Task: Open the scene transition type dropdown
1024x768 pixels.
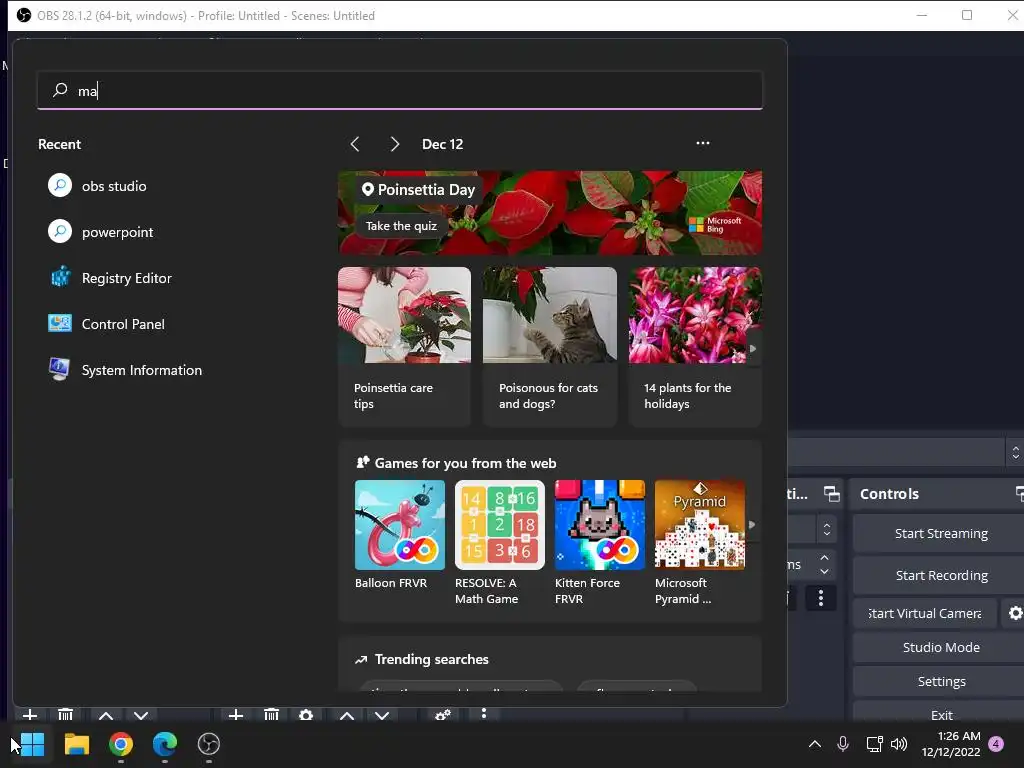Action: click(827, 529)
